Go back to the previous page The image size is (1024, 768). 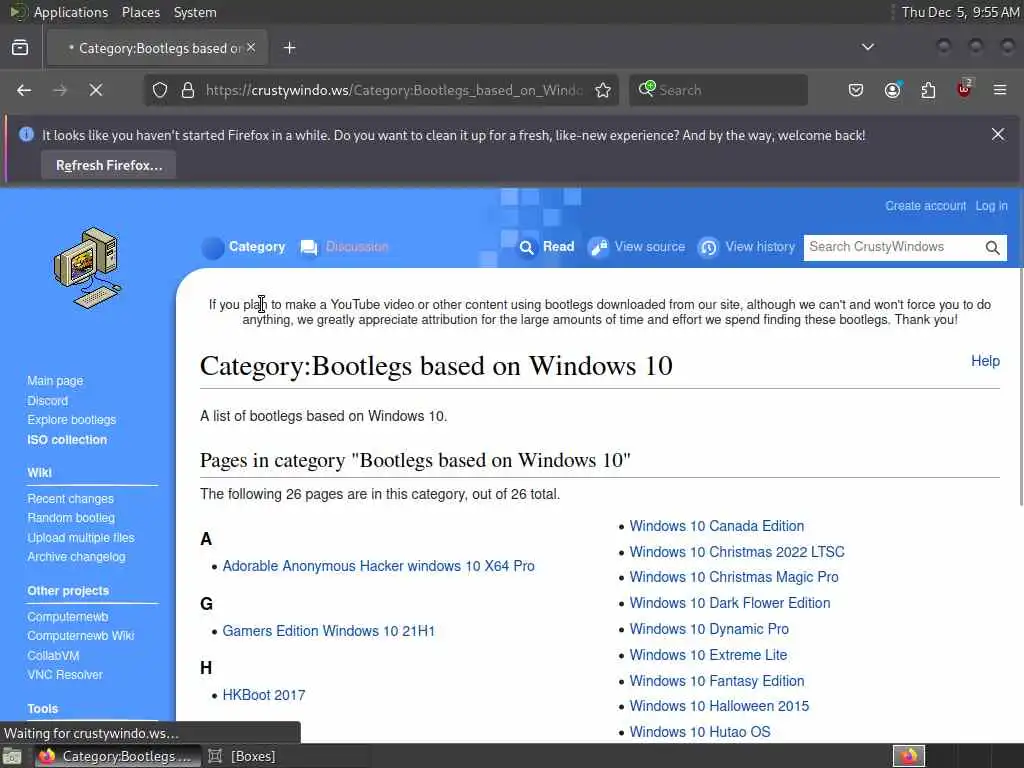click(24, 90)
